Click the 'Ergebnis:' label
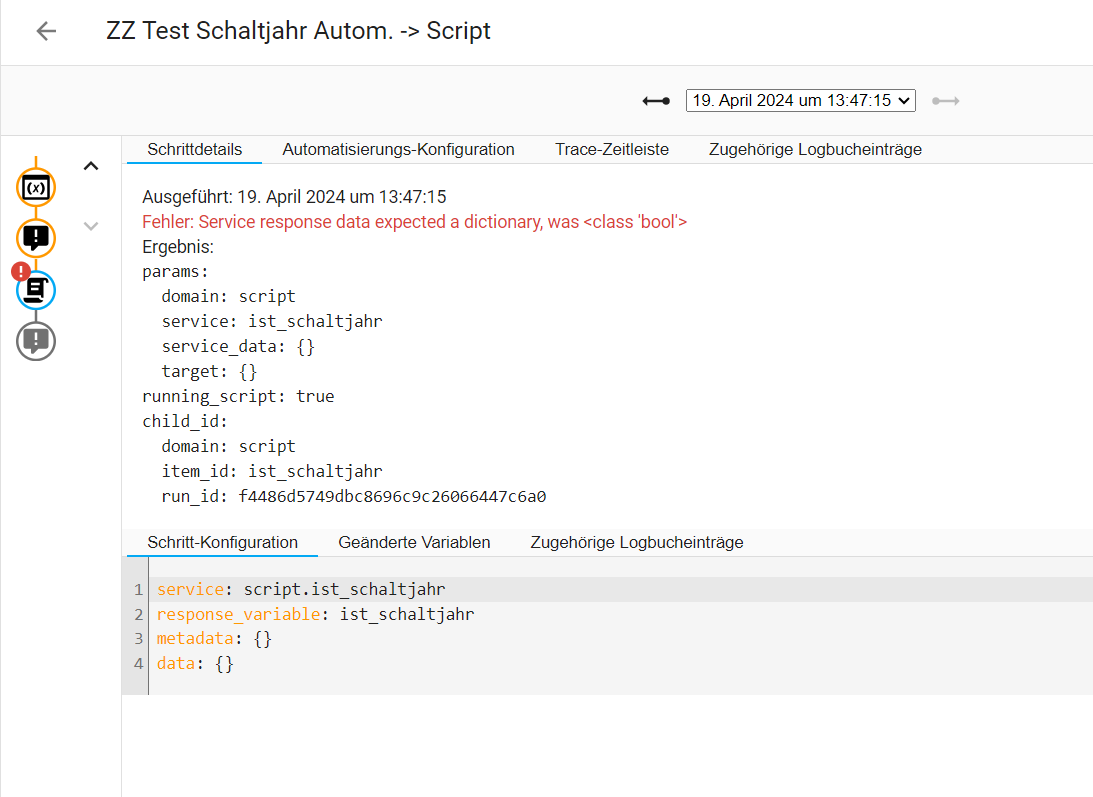This screenshot has height=797, width=1093. point(178,247)
